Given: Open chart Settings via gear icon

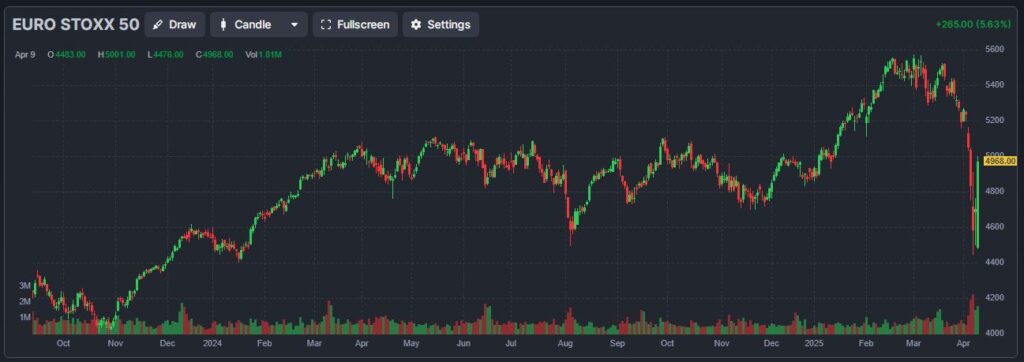Looking at the screenshot, I should [416, 25].
